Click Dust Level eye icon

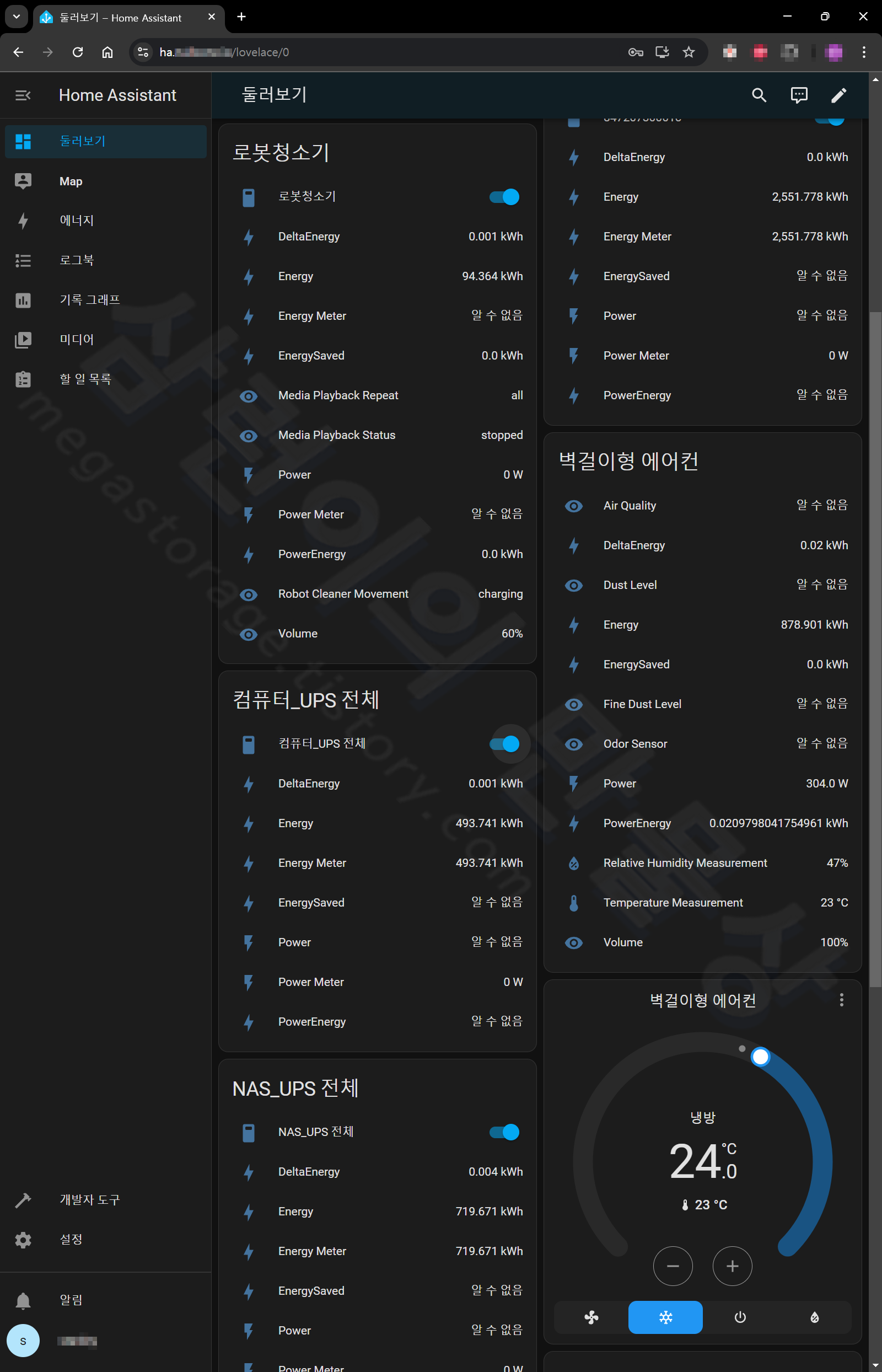[574, 586]
